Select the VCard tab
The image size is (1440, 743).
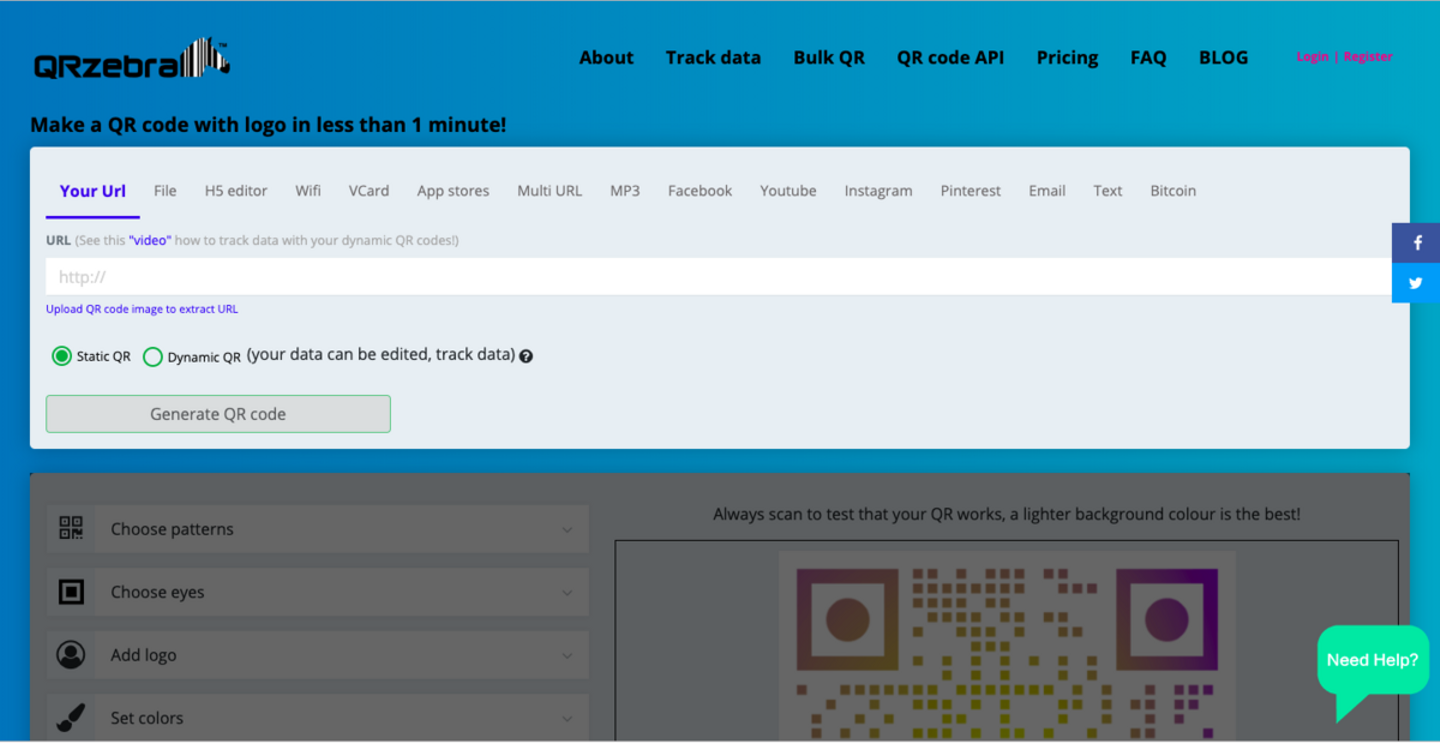369,191
